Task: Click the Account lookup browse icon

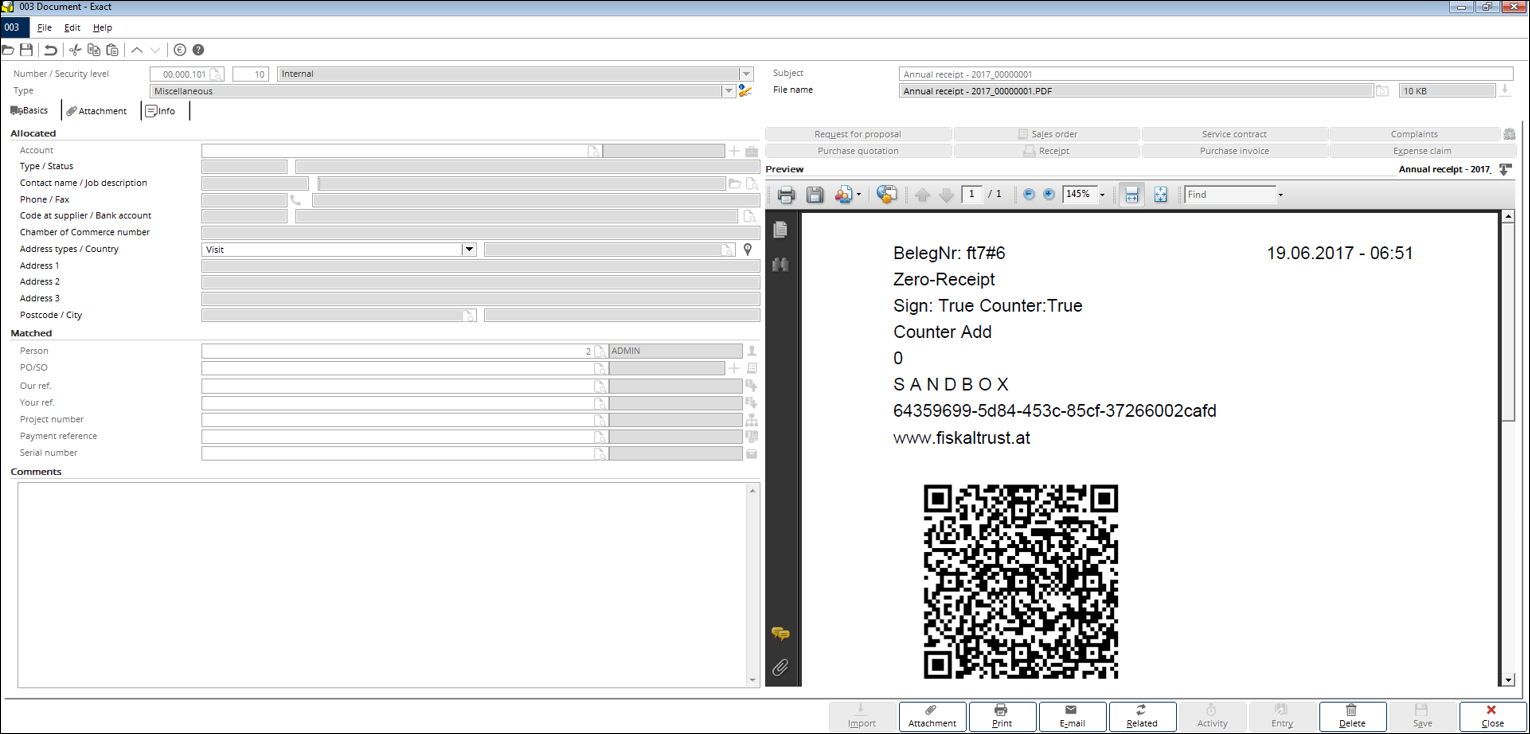Action: click(594, 151)
